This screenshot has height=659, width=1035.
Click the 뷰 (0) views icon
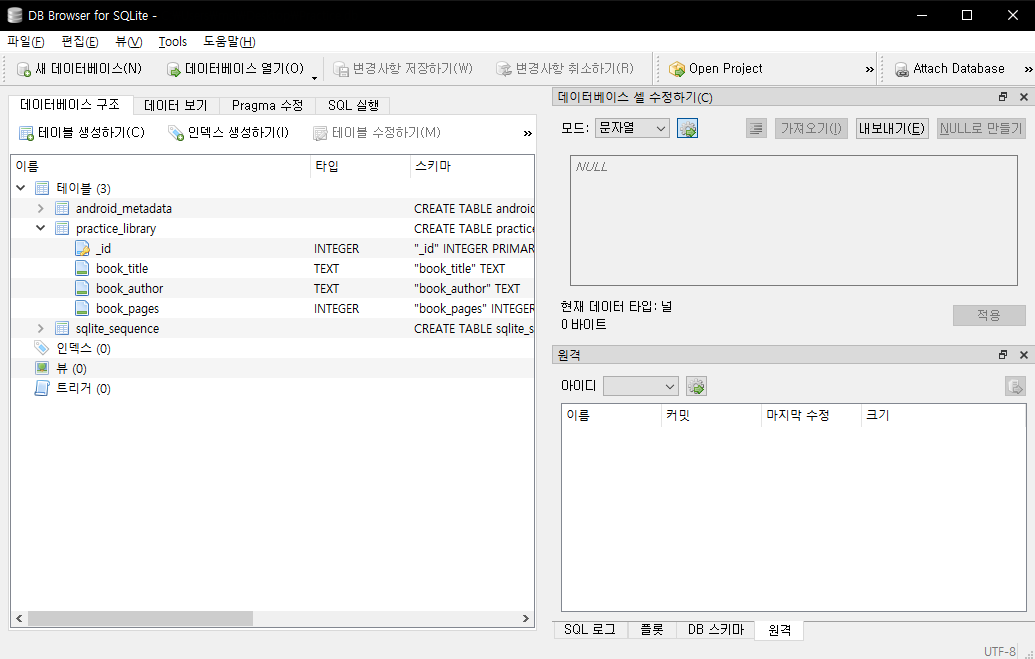42,368
